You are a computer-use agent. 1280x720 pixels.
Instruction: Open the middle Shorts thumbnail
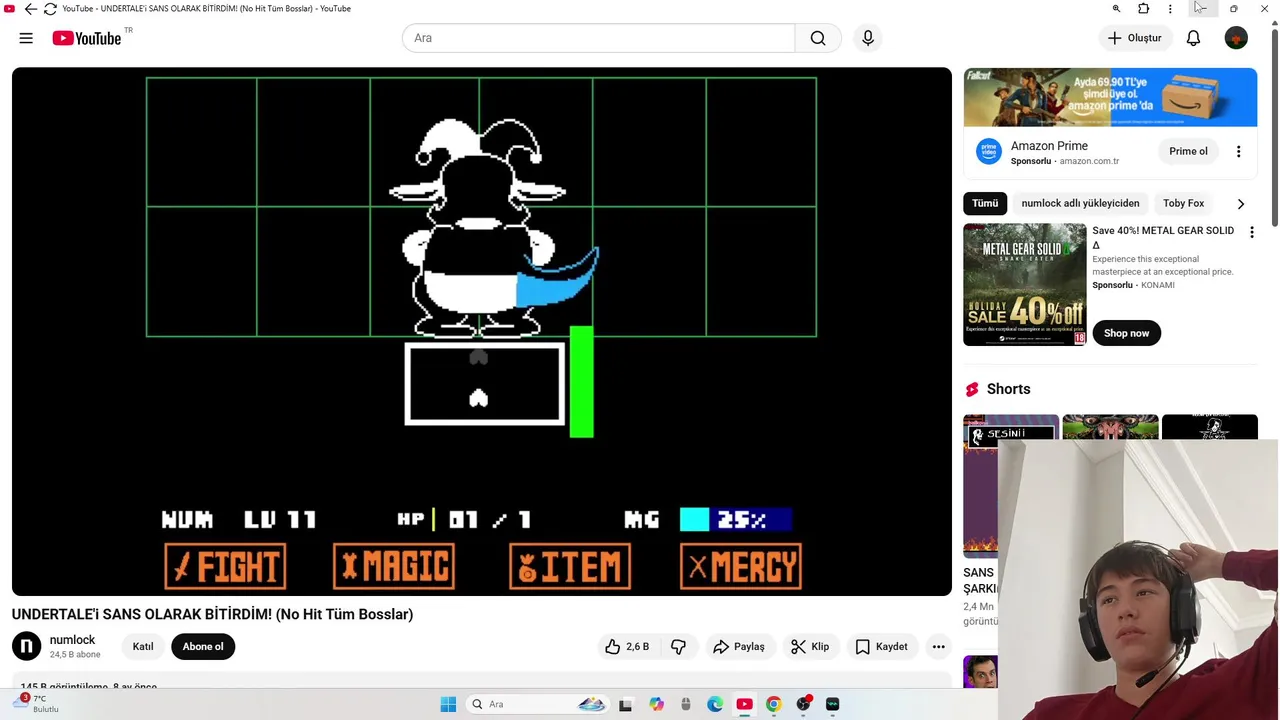(1109, 428)
